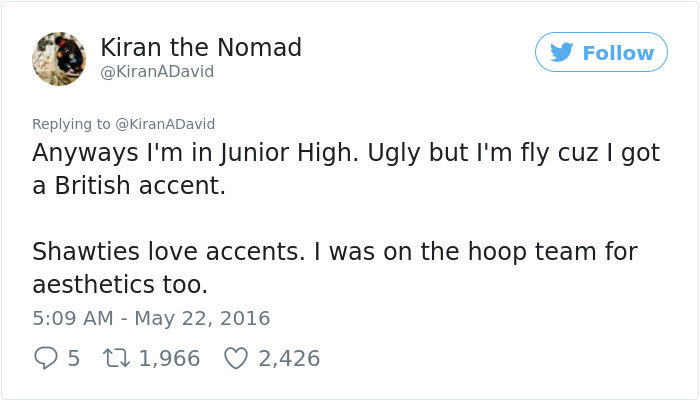Click the @KiranADavid handle under the name
Screen dimensions: 700x401
click(157, 72)
